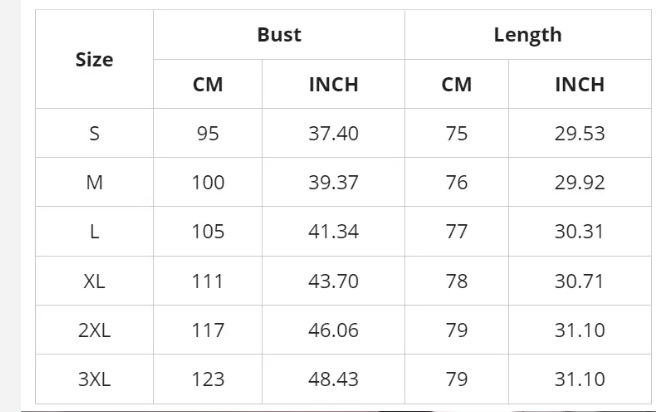Click the INCH subheader under Length
The height and width of the screenshot is (412, 656).
coord(579,85)
